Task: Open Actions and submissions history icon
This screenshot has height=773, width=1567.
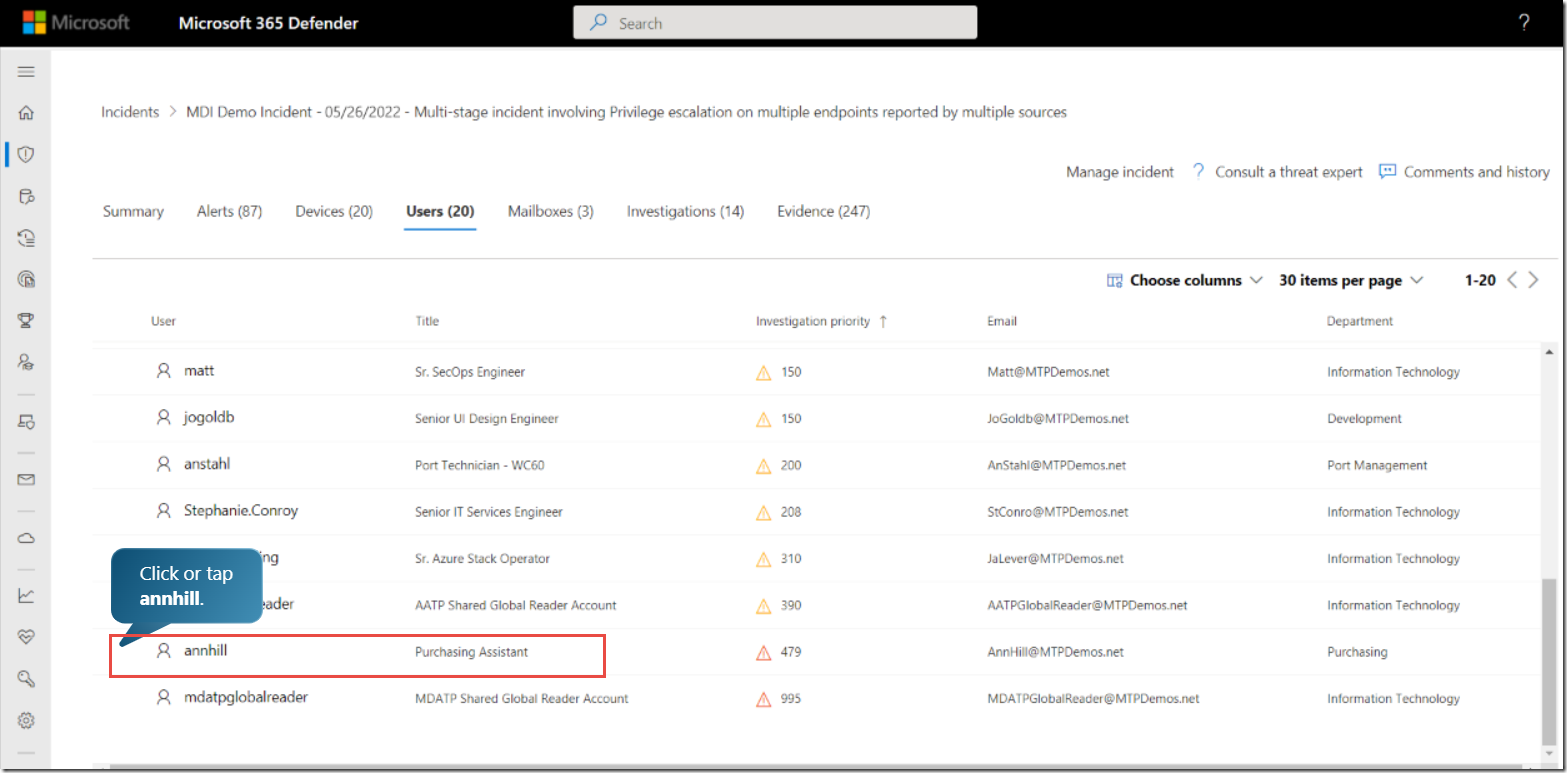Action: (x=27, y=237)
